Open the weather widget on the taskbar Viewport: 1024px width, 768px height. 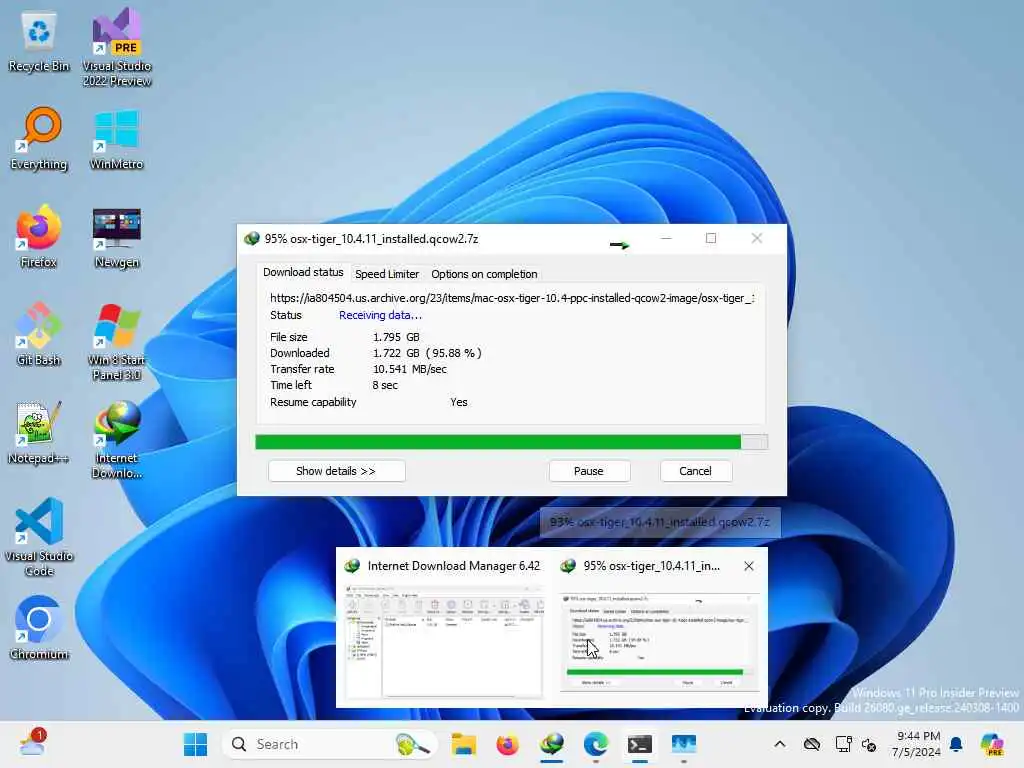(32, 743)
